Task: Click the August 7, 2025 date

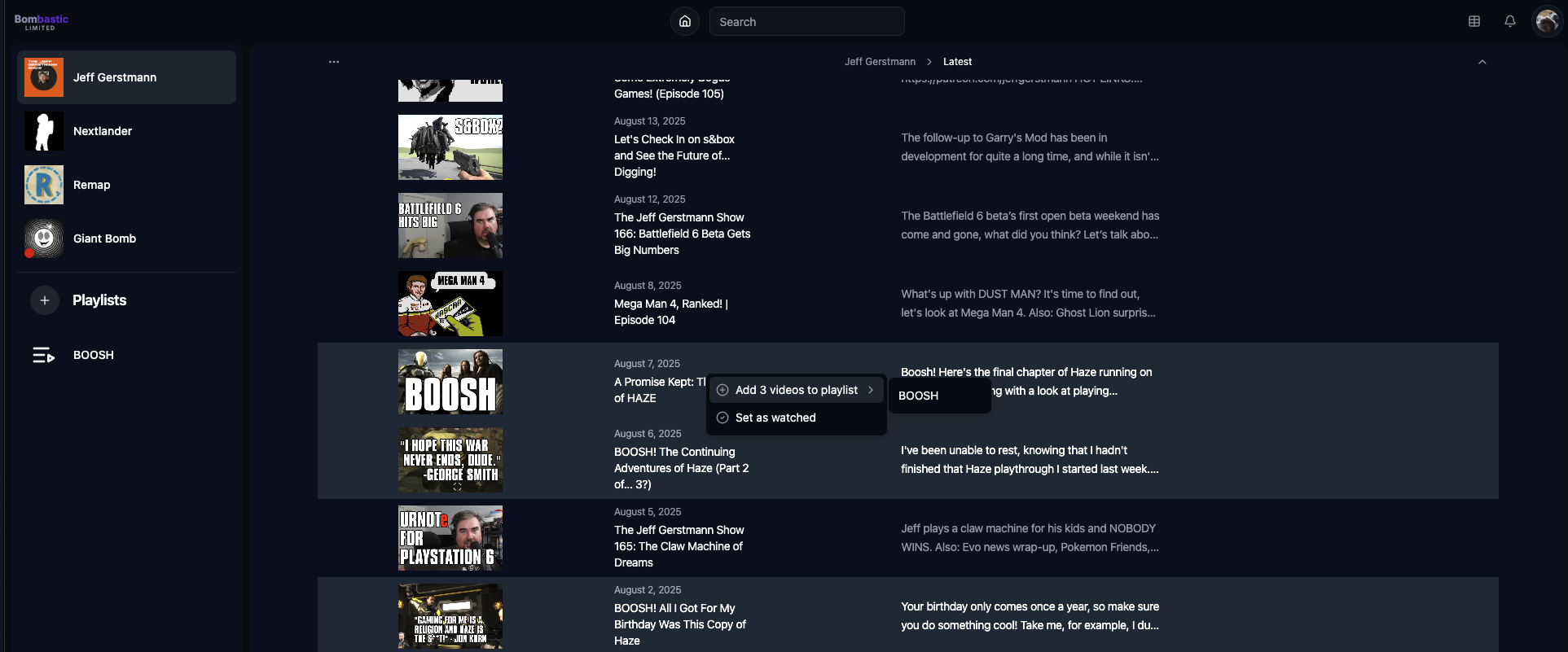Action: (x=647, y=364)
